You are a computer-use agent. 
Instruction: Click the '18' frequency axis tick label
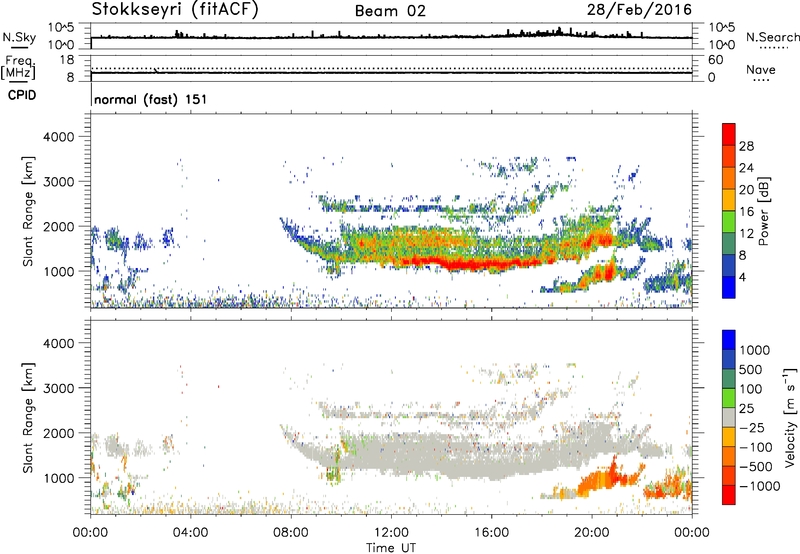point(67,60)
